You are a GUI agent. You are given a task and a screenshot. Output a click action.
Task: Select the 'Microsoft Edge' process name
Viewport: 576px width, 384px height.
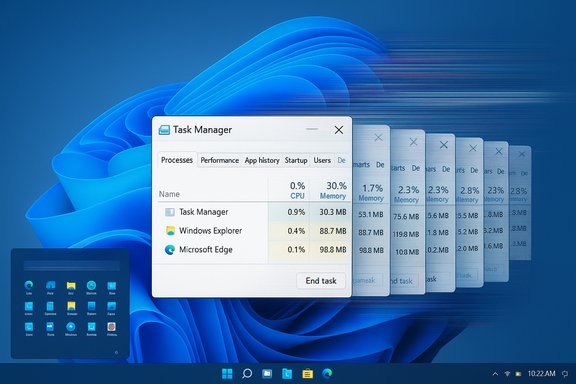point(206,250)
